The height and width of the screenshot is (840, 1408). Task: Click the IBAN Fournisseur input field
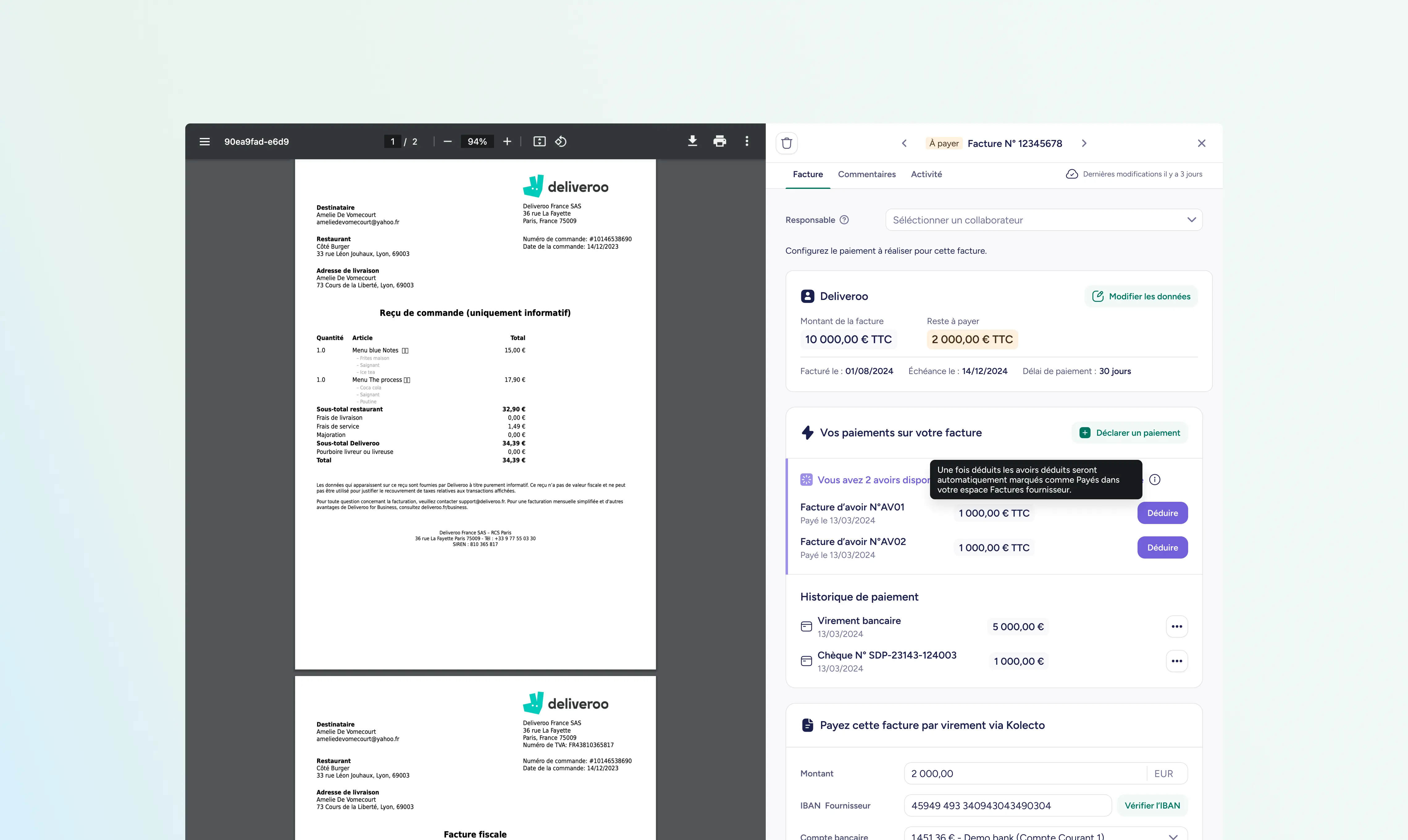point(1008,805)
